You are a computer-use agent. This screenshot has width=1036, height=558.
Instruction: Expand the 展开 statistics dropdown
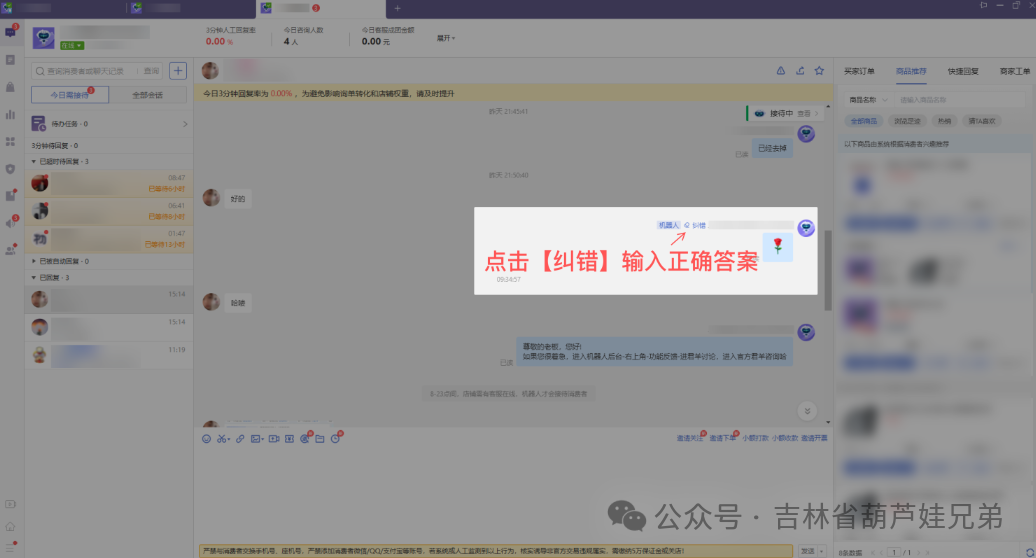(445, 38)
